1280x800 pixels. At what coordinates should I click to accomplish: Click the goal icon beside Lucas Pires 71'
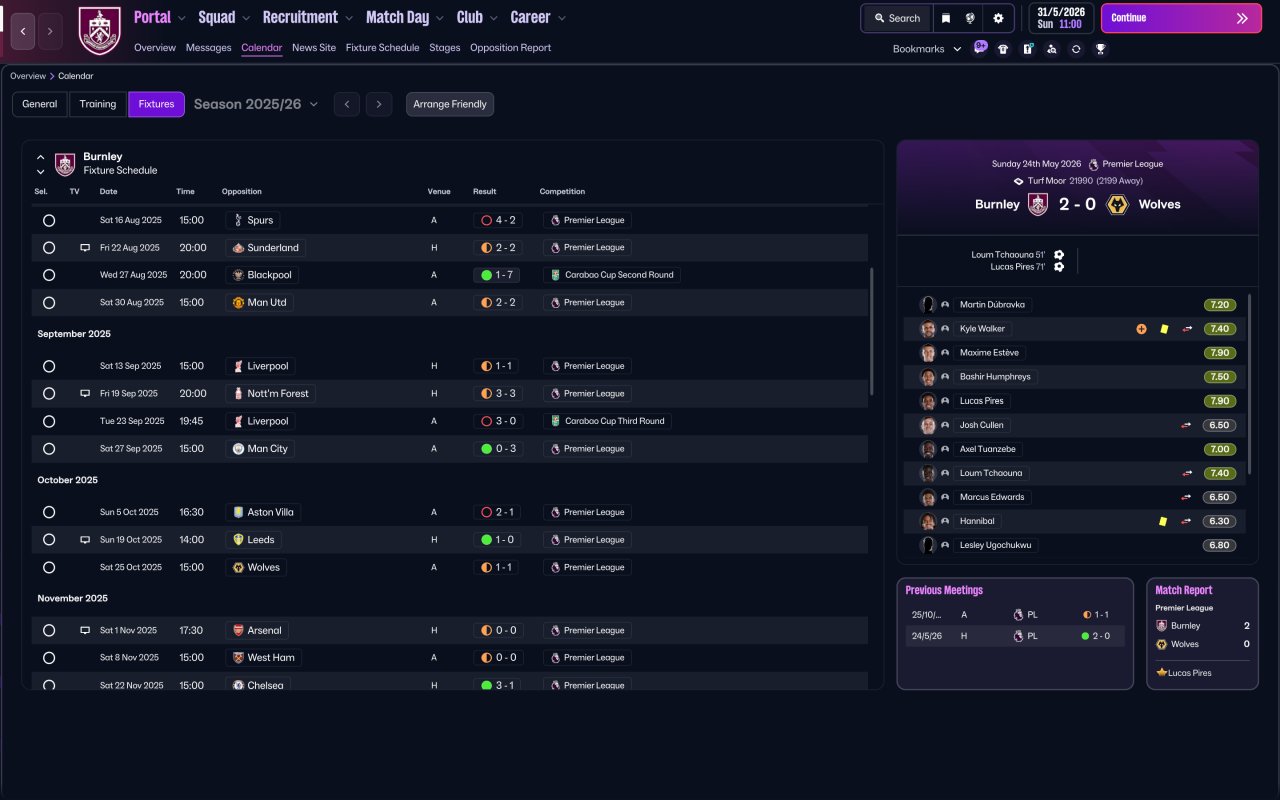[x=1059, y=267]
